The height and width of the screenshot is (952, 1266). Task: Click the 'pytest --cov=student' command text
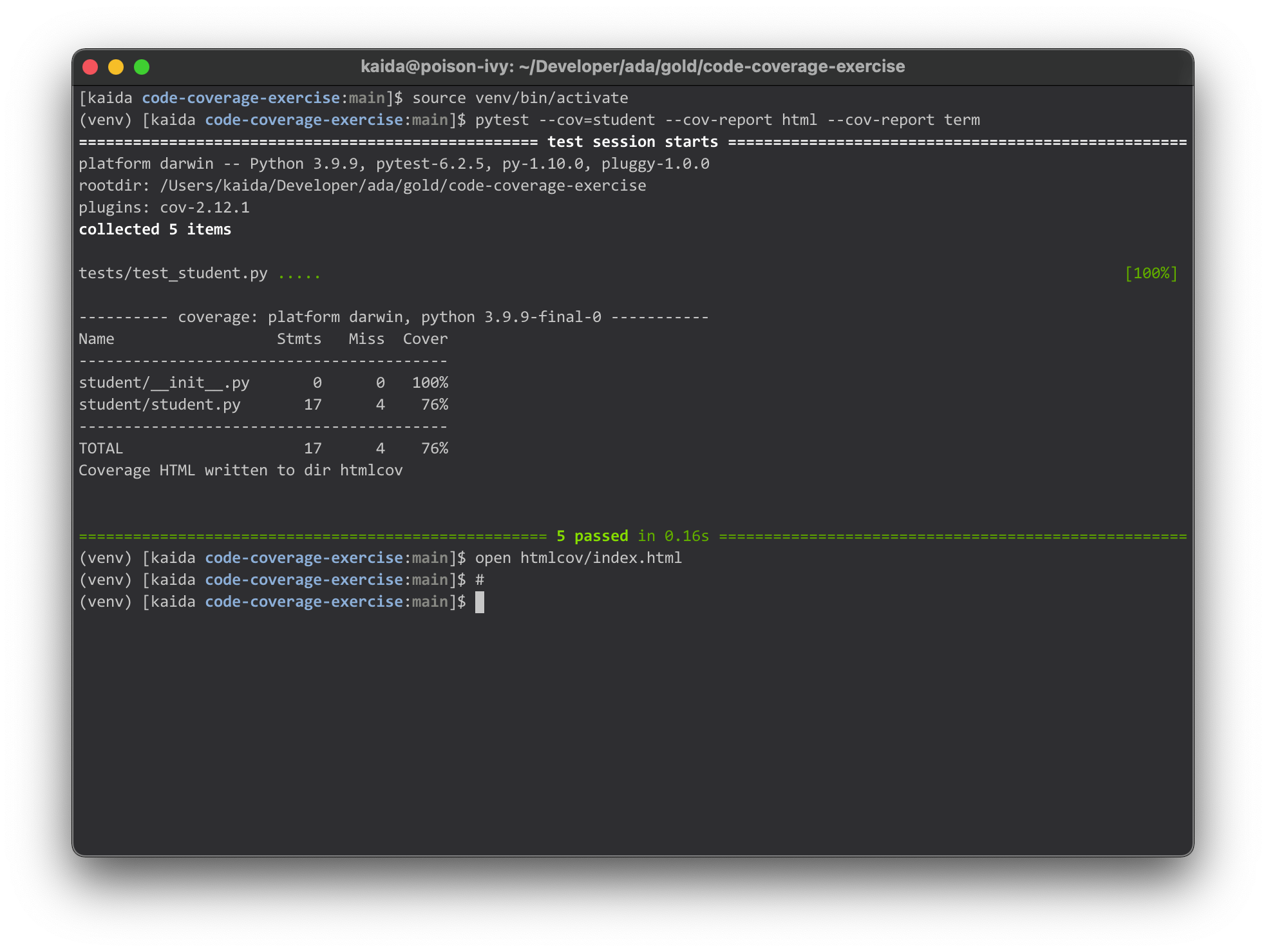point(564,120)
